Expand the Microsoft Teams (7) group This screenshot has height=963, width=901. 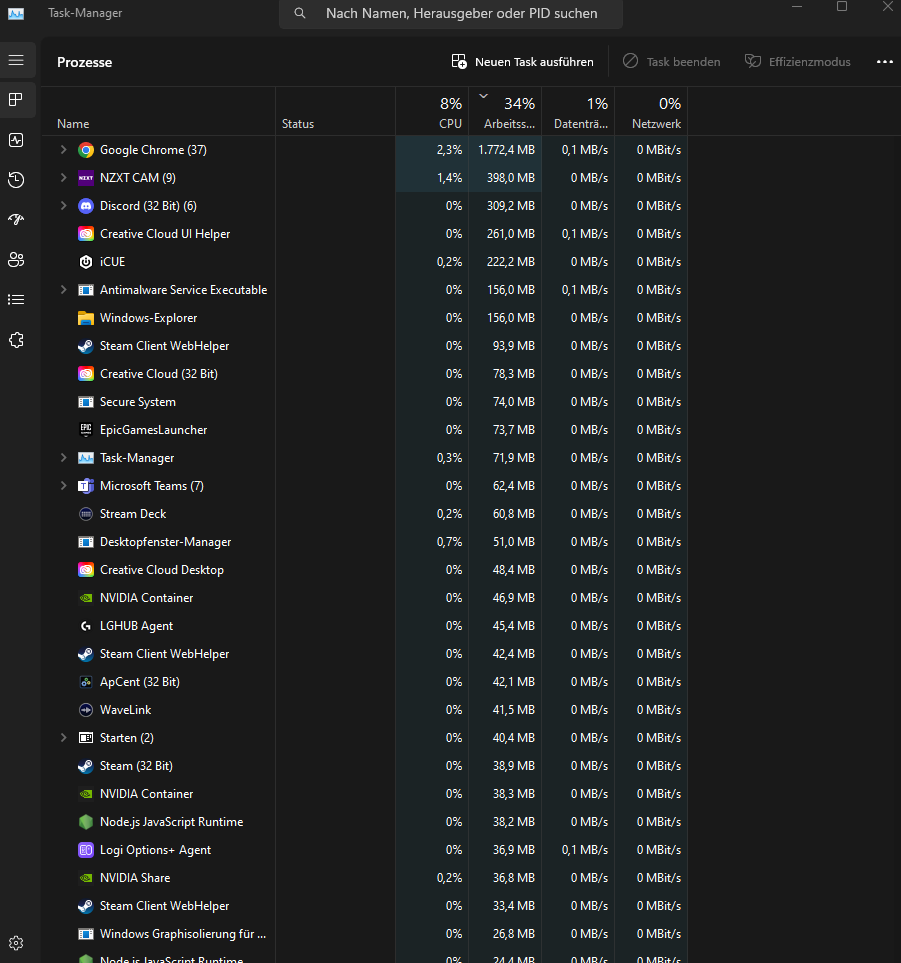(63, 486)
